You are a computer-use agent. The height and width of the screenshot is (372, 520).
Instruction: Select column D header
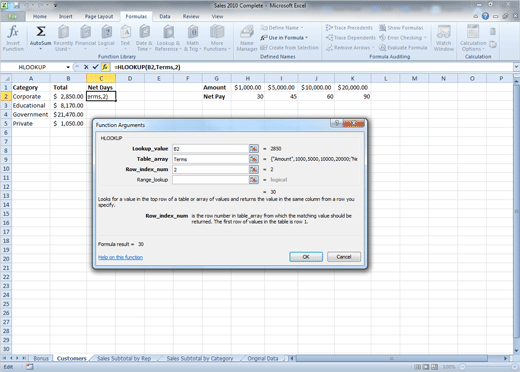130,78
